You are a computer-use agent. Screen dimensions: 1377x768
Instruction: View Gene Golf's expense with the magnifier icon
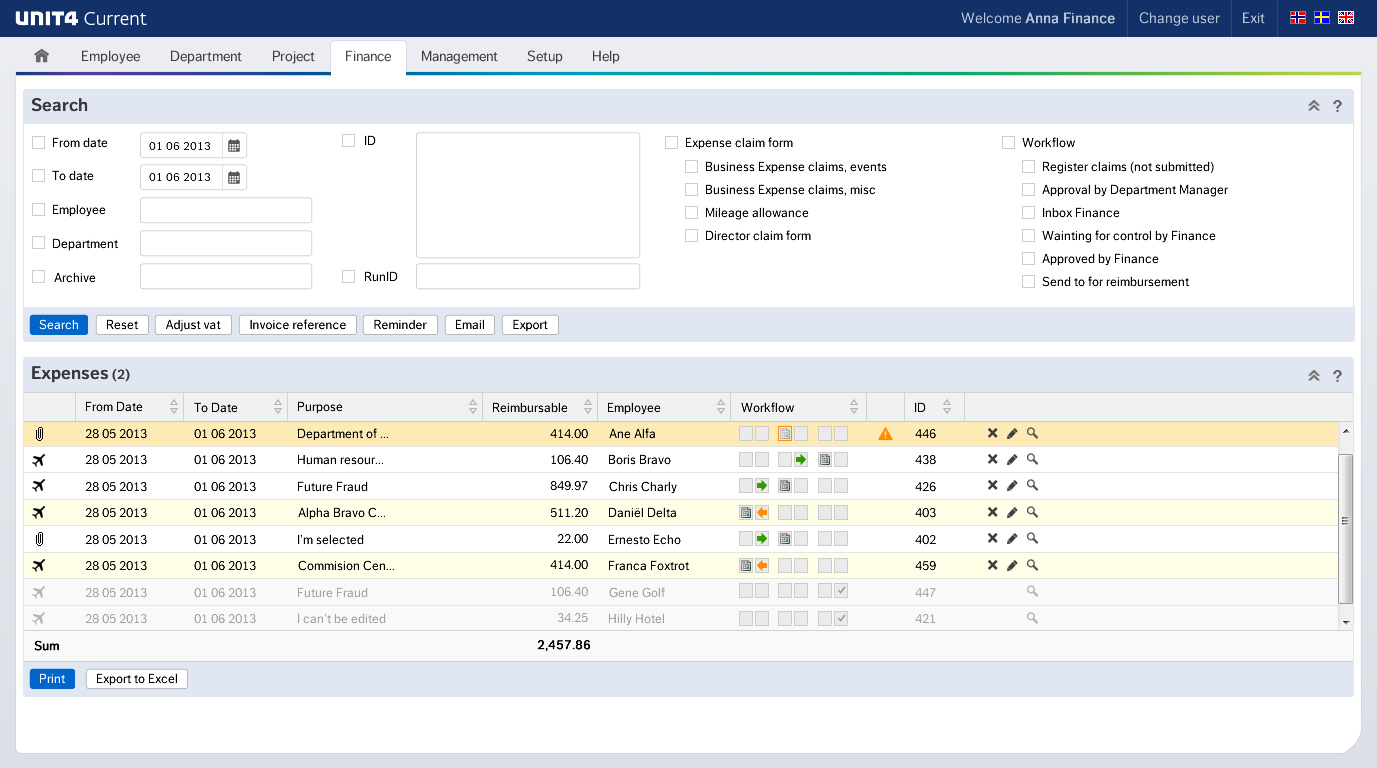pyautogui.click(x=1032, y=592)
